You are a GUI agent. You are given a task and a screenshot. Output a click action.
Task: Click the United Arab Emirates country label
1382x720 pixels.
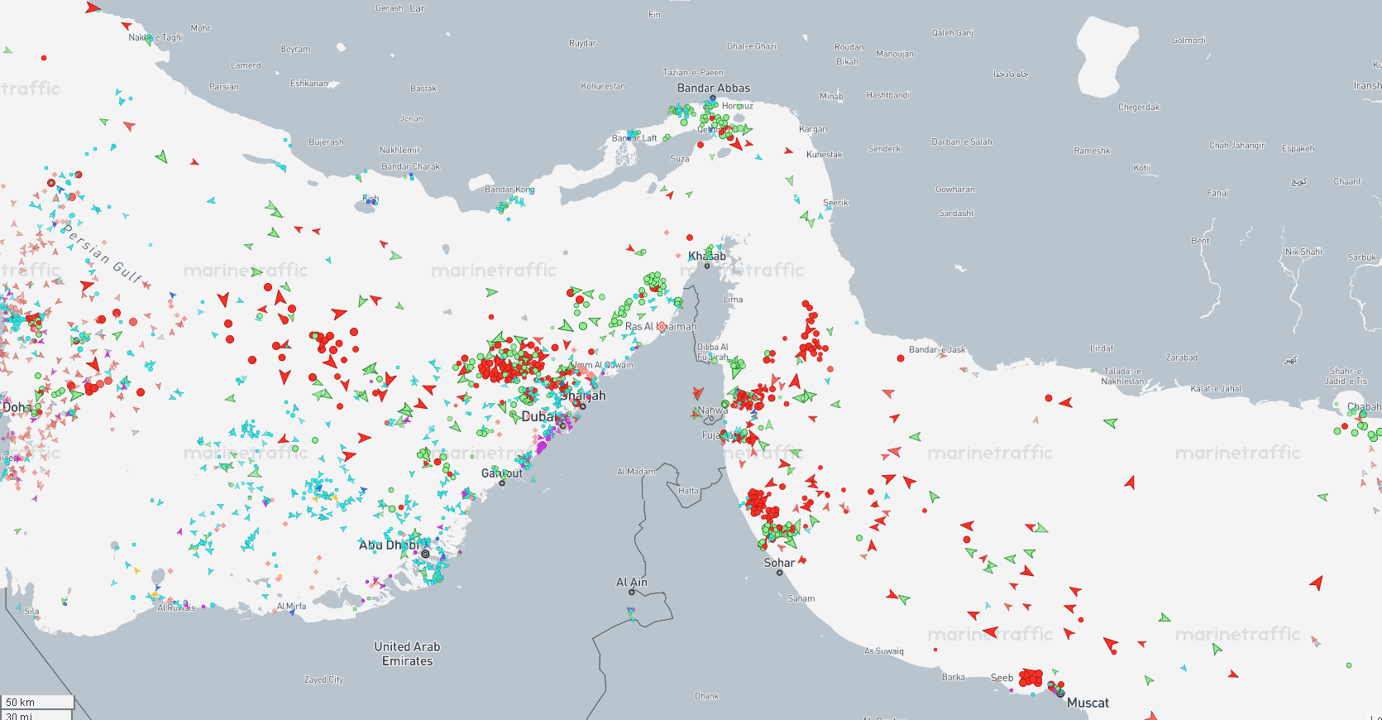[407, 654]
